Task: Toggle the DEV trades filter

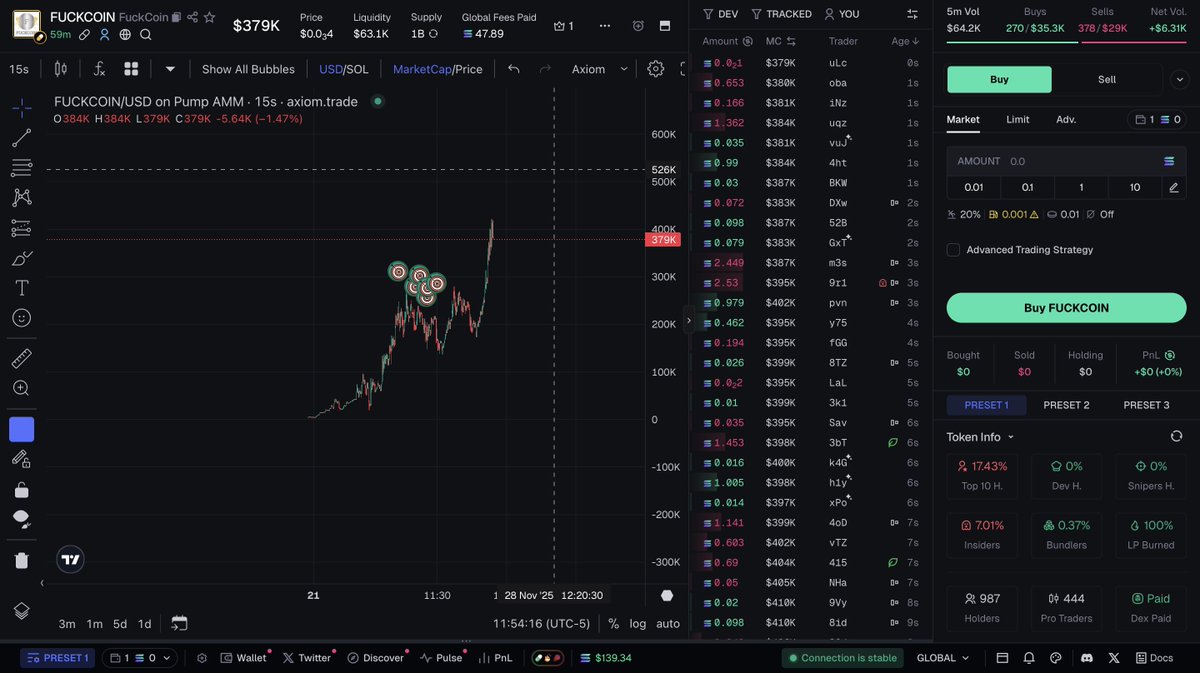Action: click(x=720, y=14)
